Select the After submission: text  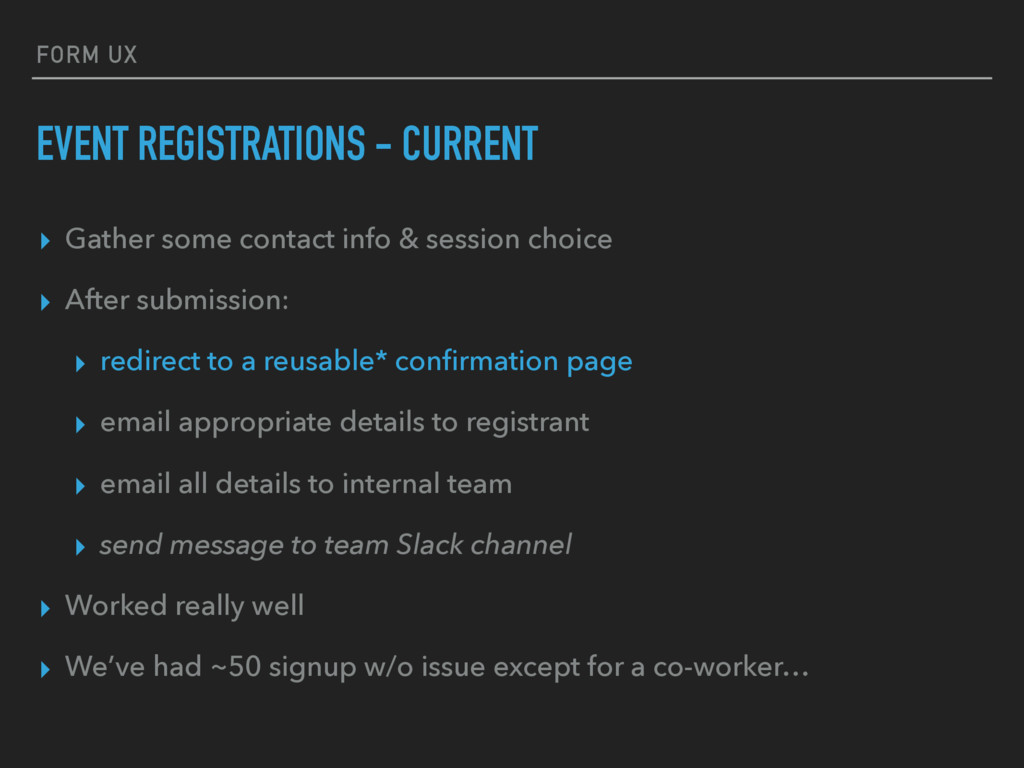pyautogui.click(x=176, y=300)
